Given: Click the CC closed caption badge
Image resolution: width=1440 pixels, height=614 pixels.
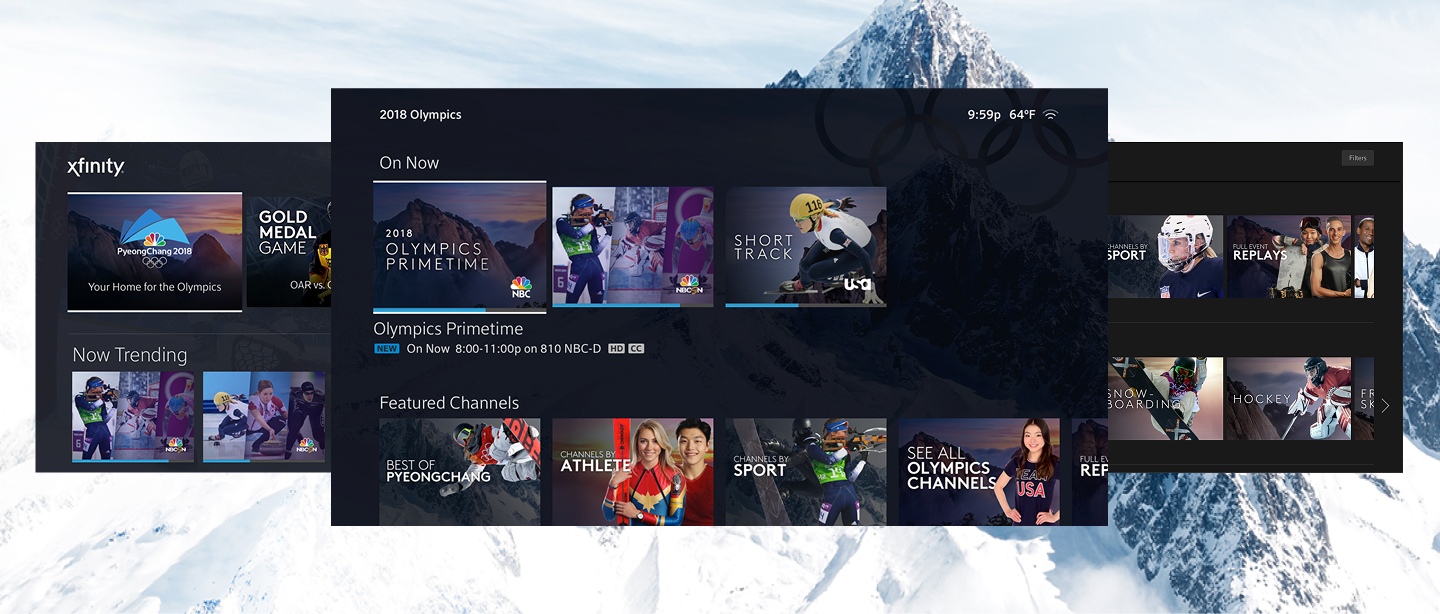Looking at the screenshot, I should click(x=636, y=349).
